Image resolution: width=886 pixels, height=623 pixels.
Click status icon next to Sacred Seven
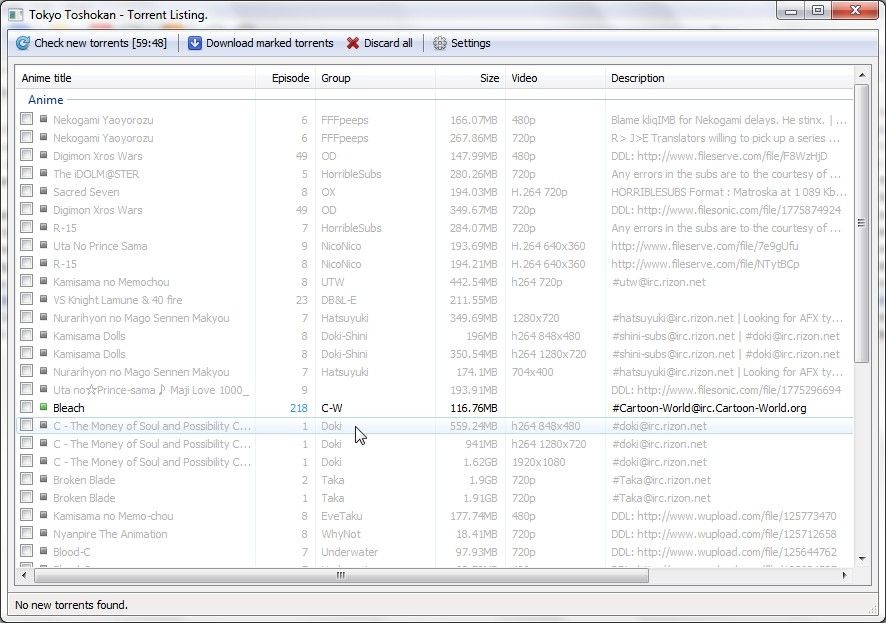(44, 191)
